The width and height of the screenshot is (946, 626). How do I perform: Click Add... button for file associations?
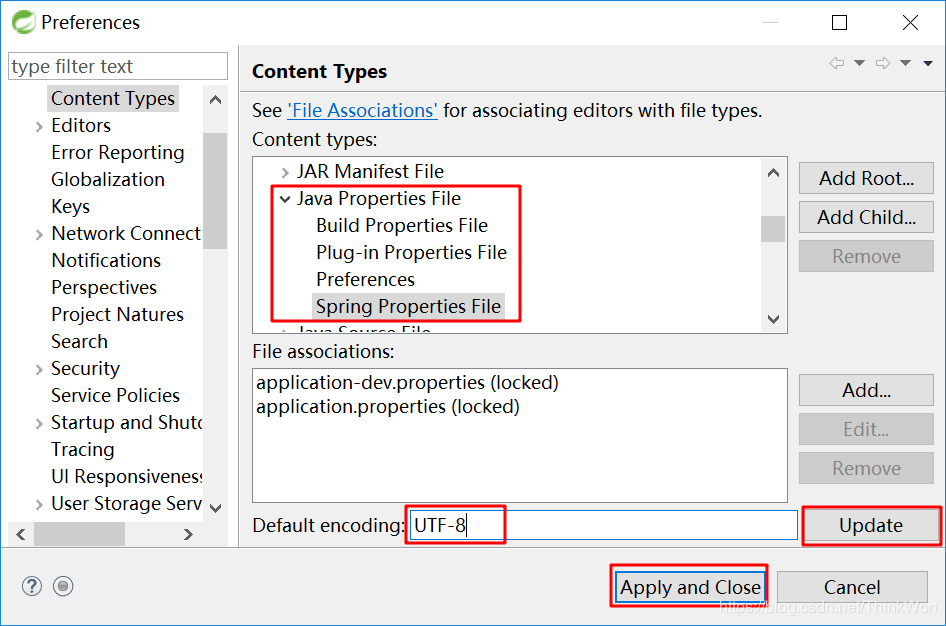click(x=866, y=390)
